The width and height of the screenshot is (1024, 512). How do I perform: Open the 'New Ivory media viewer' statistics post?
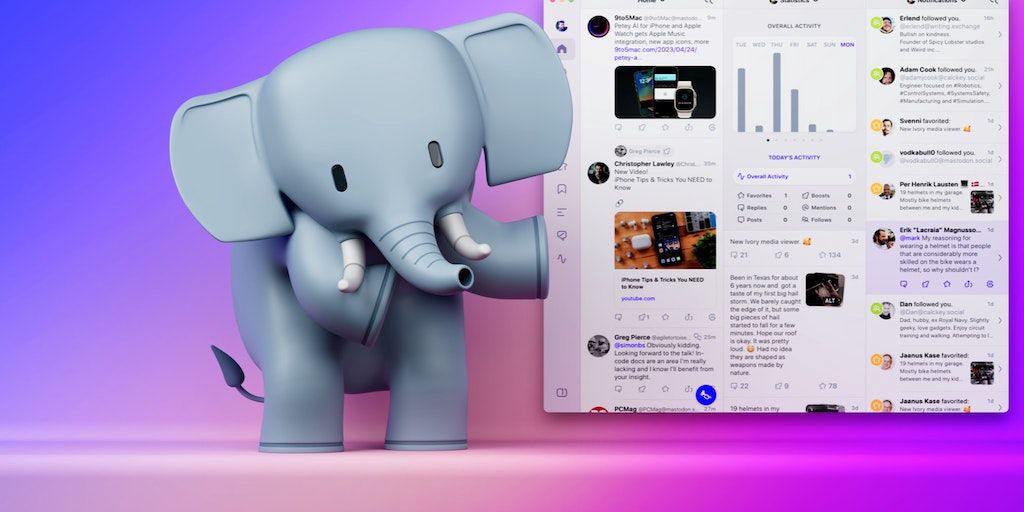click(794, 248)
